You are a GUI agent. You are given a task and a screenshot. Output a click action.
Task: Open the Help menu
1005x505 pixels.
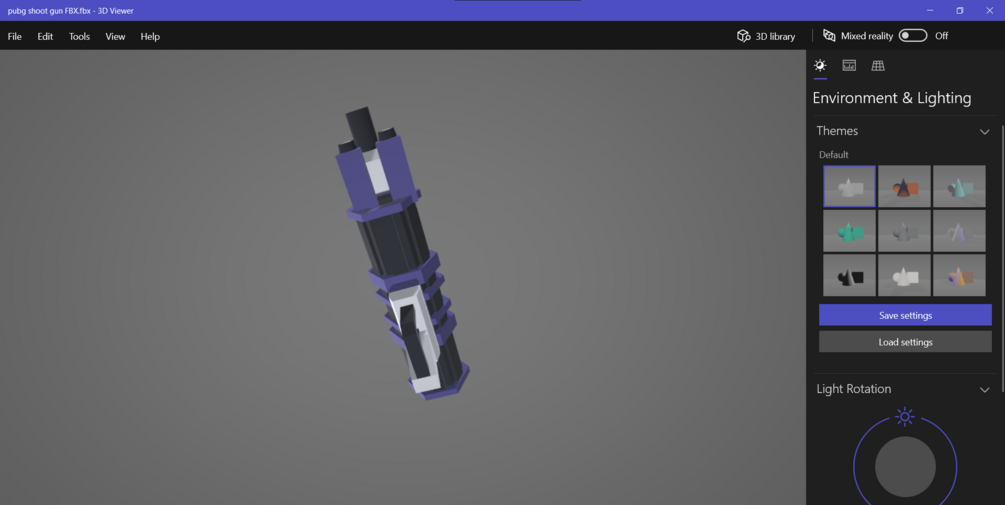tap(150, 37)
